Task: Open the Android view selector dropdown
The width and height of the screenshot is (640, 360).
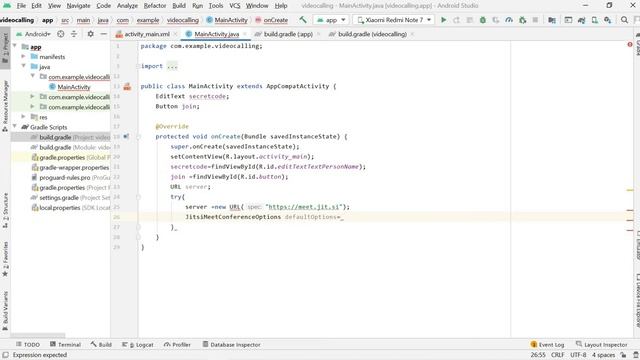Action: click(33, 34)
